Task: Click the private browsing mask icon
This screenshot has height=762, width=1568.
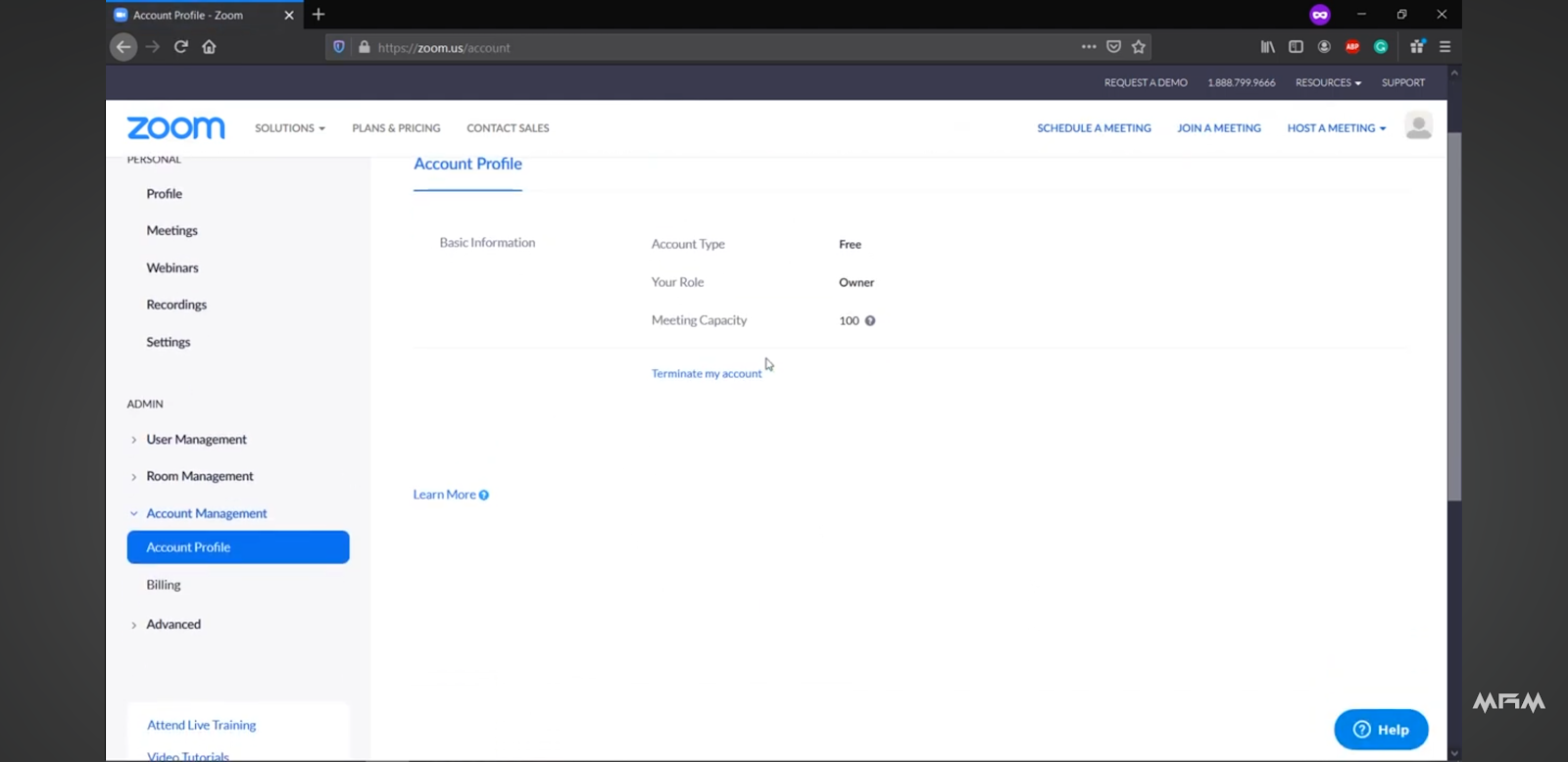Action: (x=1320, y=15)
